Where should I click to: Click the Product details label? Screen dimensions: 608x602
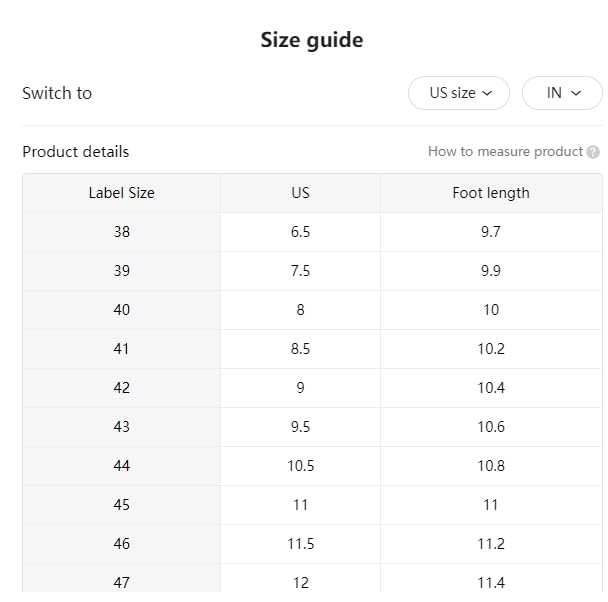pyautogui.click(x=75, y=152)
